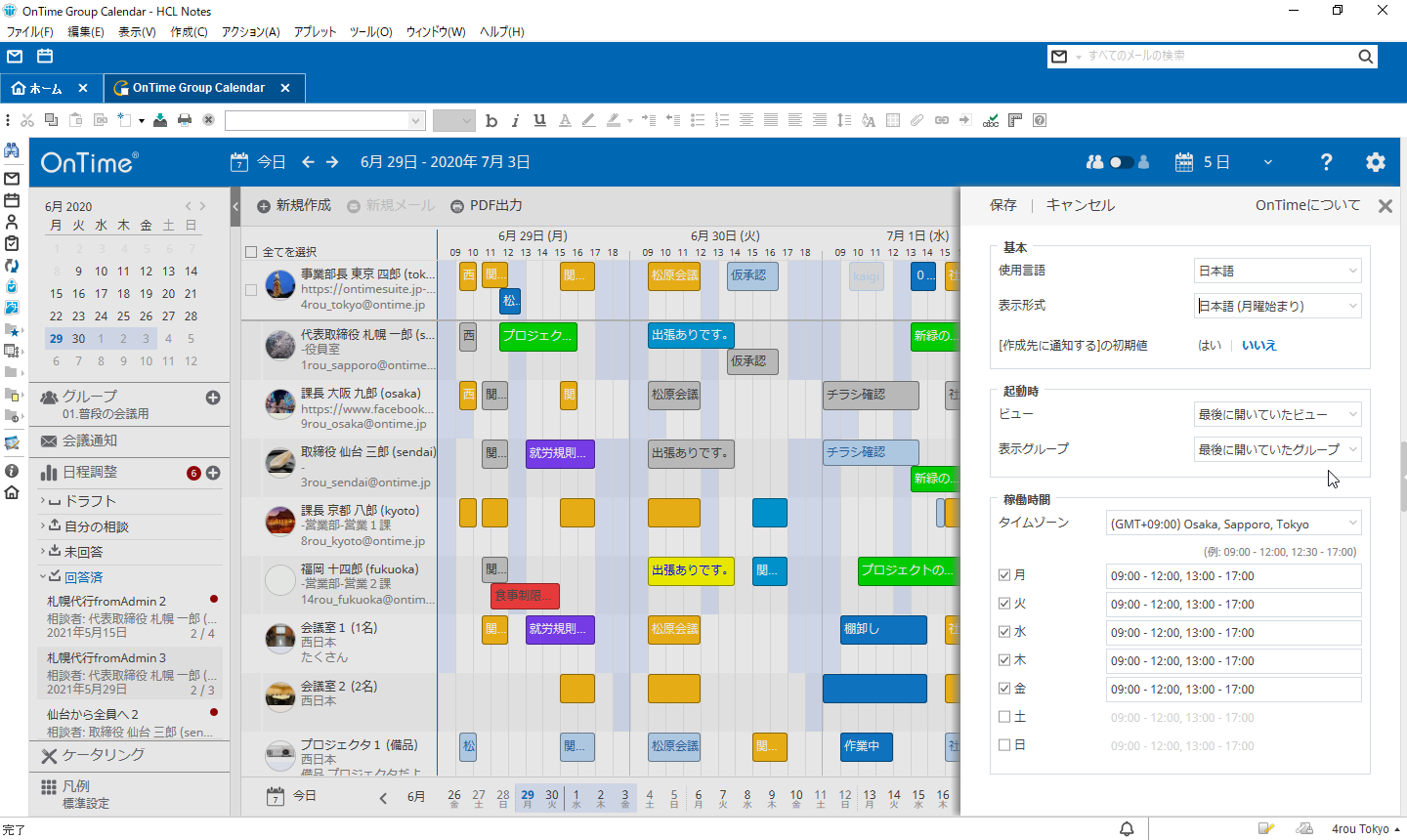The image size is (1407, 840).
Task: Expand the ドラフト tree item
Action: [x=42, y=500]
